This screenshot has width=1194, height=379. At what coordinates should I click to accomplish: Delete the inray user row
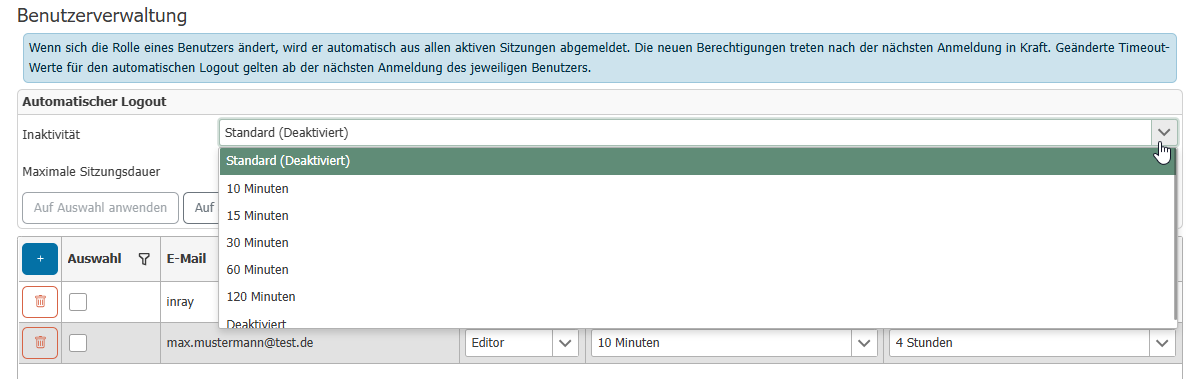[x=40, y=302]
